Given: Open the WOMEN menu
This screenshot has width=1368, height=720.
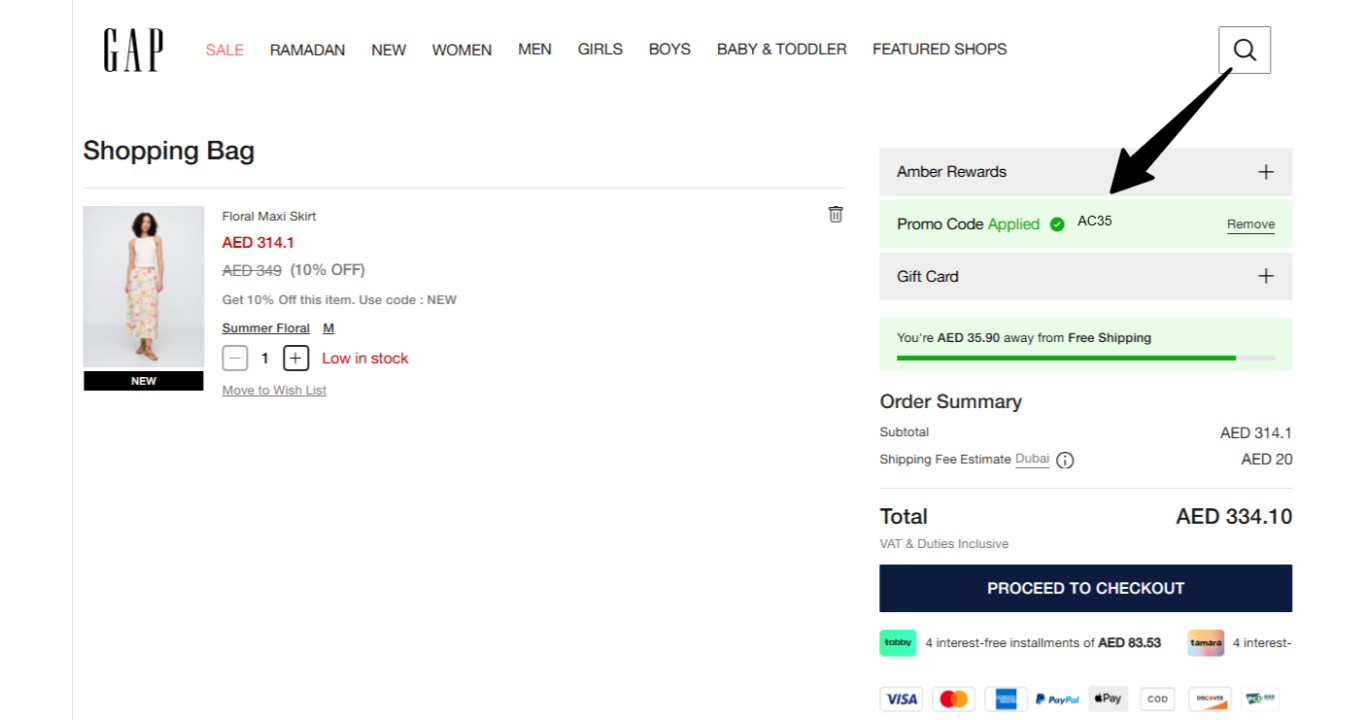Looking at the screenshot, I should (462, 50).
